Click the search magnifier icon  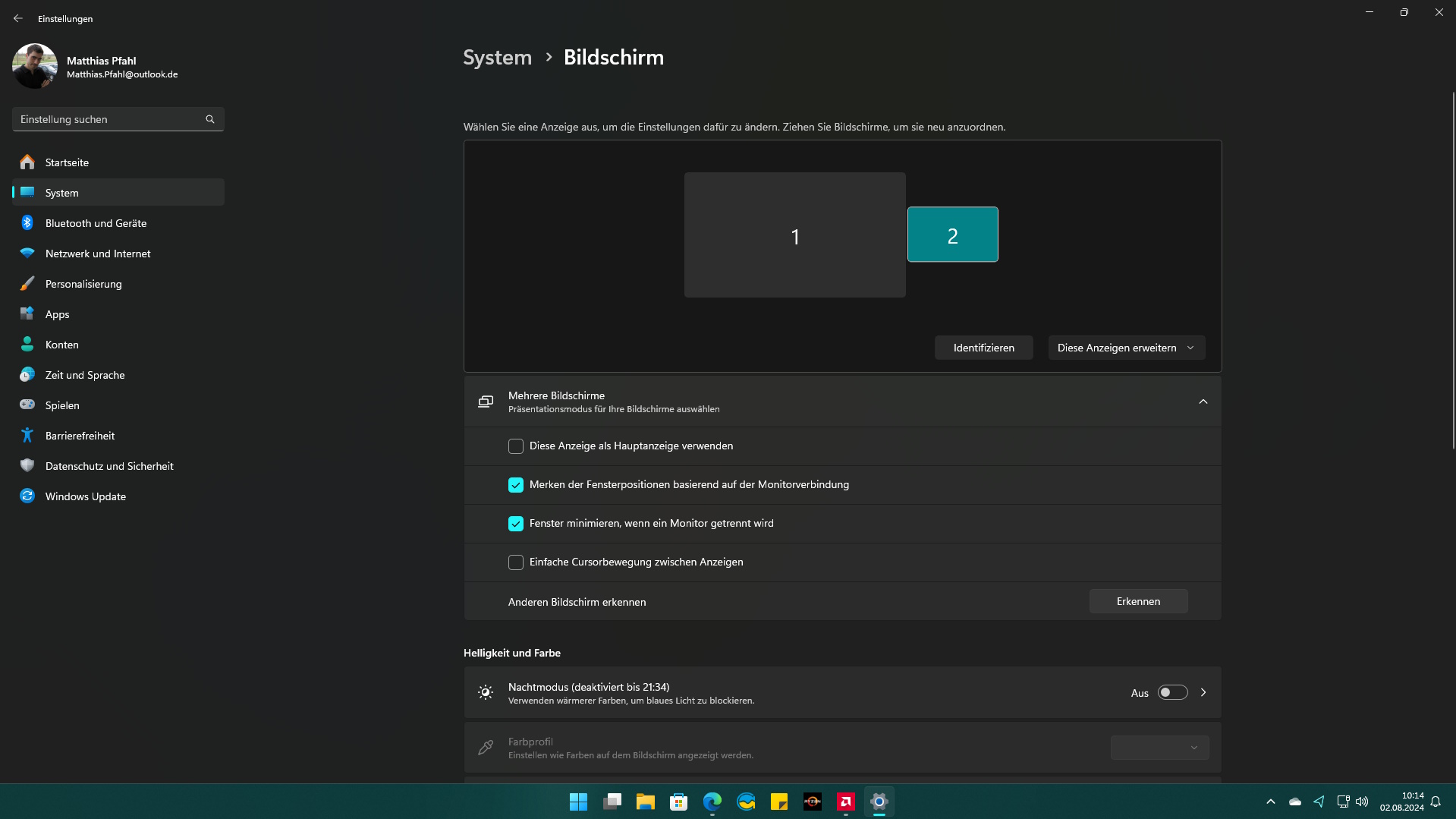click(x=210, y=119)
